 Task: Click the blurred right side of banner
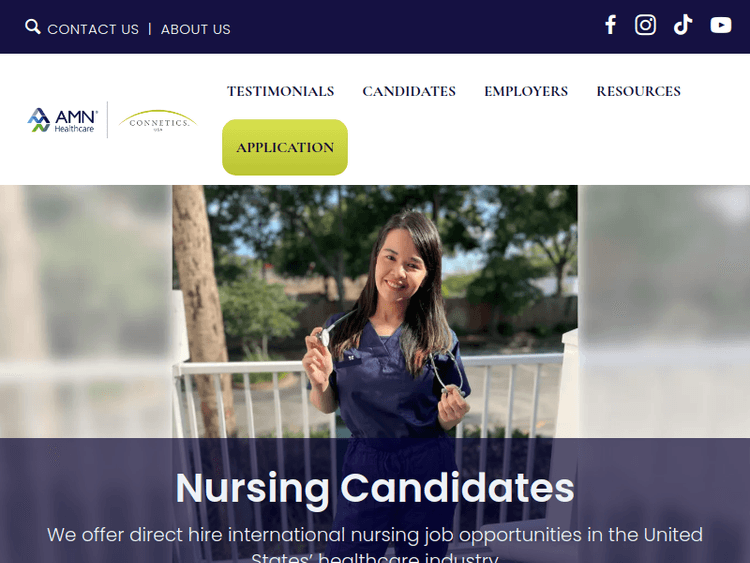pos(664,310)
